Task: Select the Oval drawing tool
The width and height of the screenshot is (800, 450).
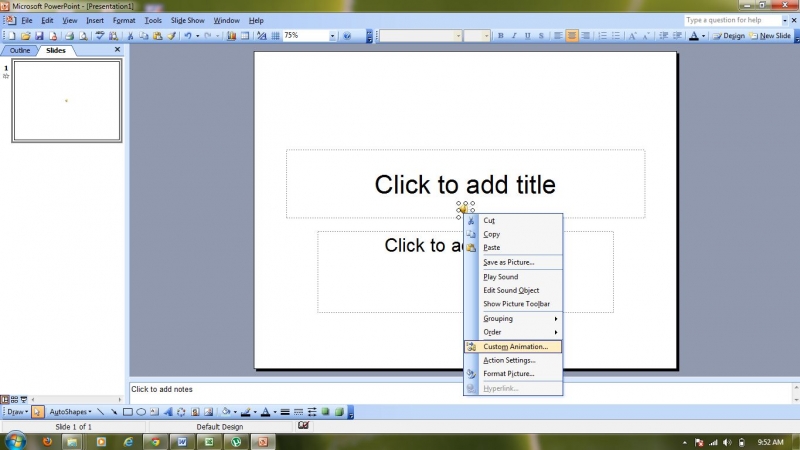Action: click(x=141, y=412)
